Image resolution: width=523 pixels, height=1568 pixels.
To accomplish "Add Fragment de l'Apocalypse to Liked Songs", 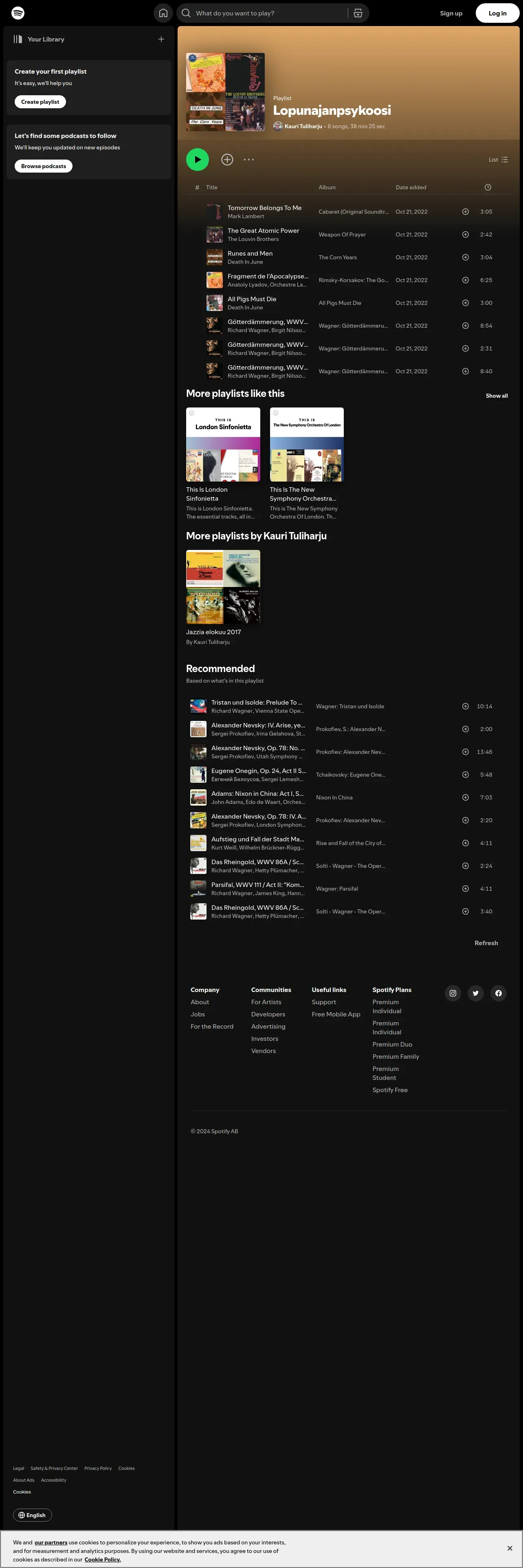I will click(x=465, y=280).
